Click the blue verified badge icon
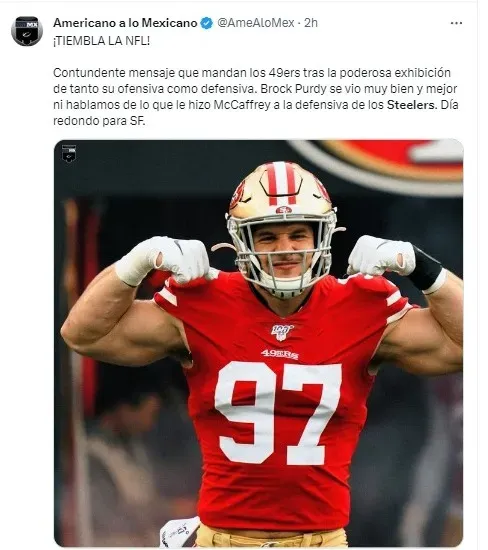 [x=207, y=23]
